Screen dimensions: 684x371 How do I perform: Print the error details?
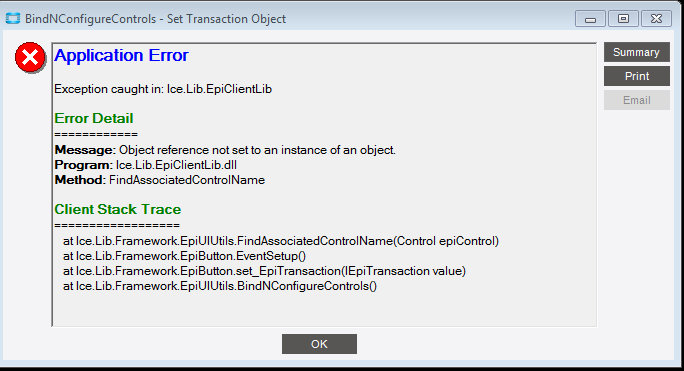coord(636,76)
